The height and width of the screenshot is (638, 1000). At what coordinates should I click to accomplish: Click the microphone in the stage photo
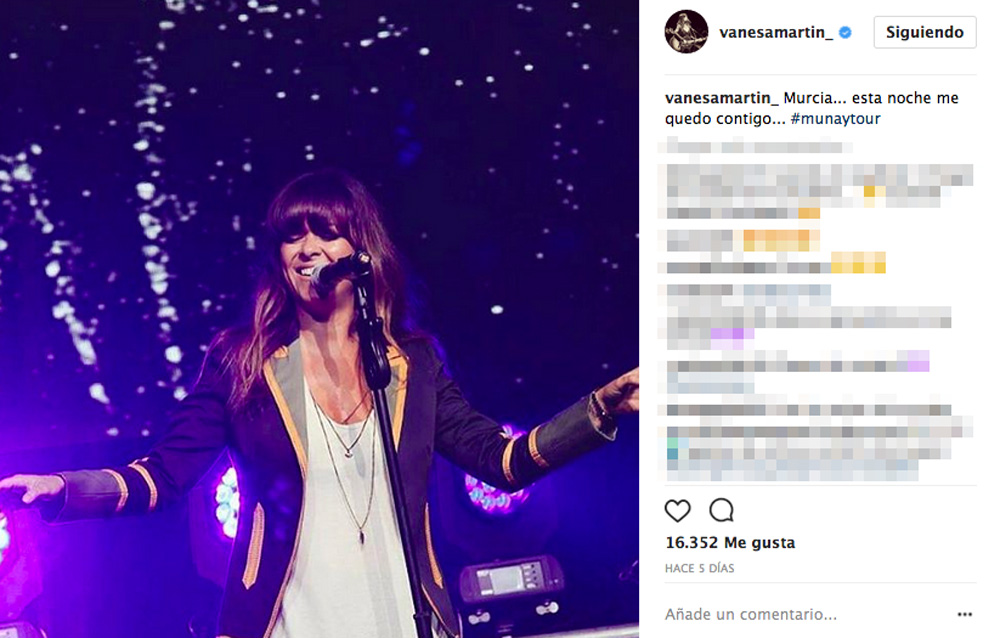pos(341,269)
